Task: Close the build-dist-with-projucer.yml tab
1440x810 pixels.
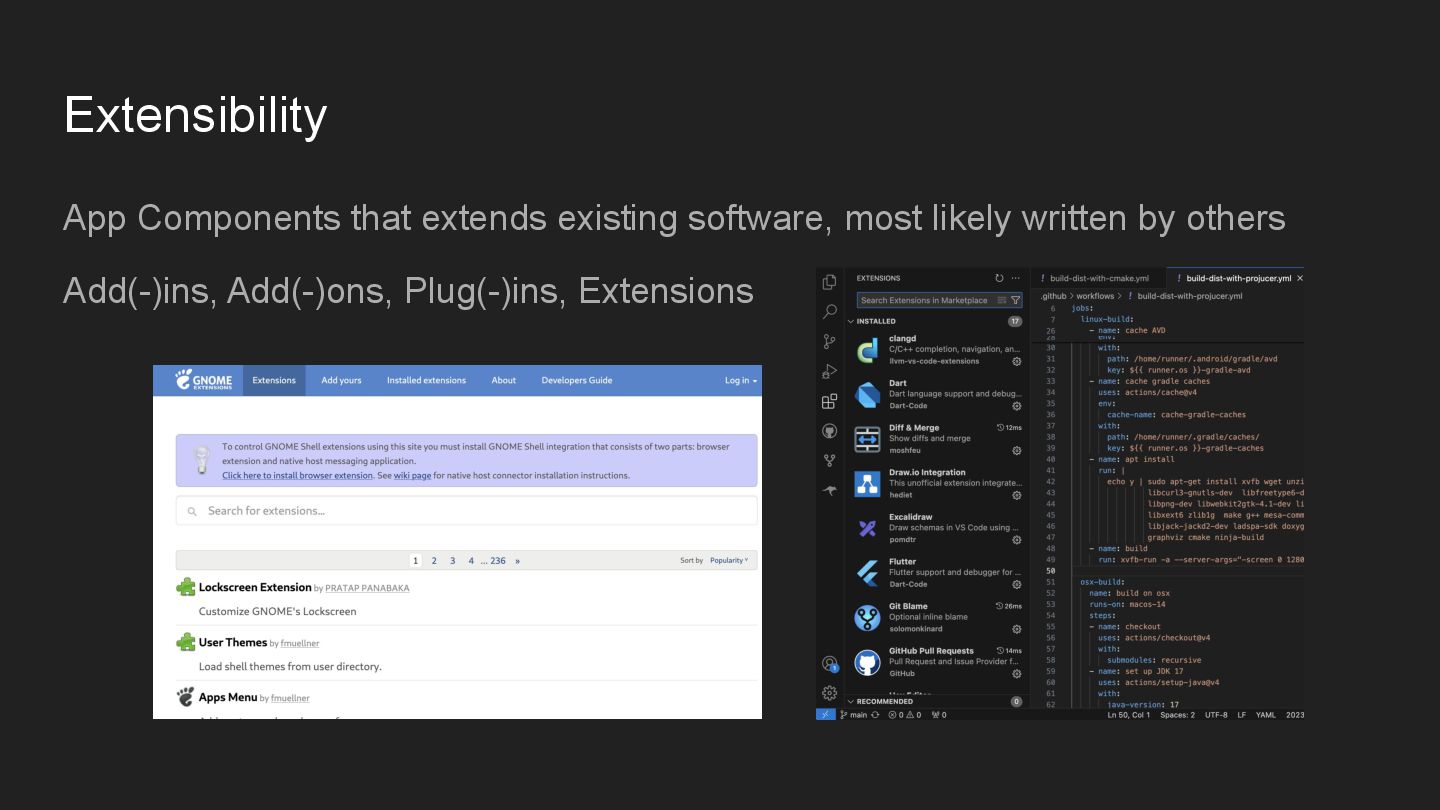Action: (1300, 278)
